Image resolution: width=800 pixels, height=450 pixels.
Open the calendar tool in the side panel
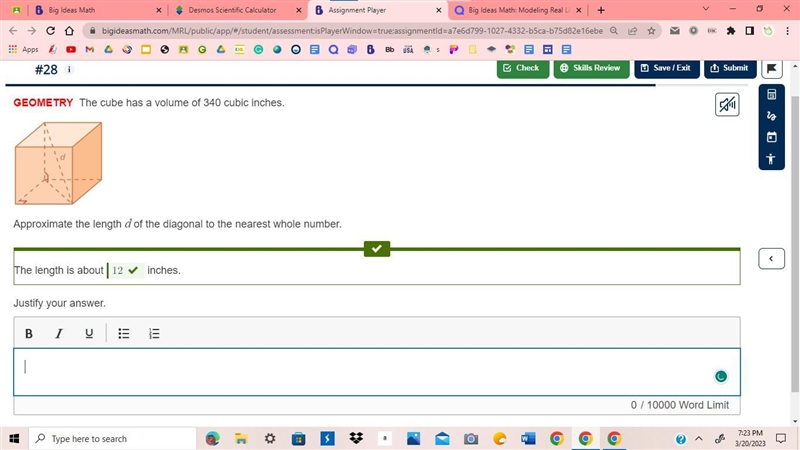[771, 137]
